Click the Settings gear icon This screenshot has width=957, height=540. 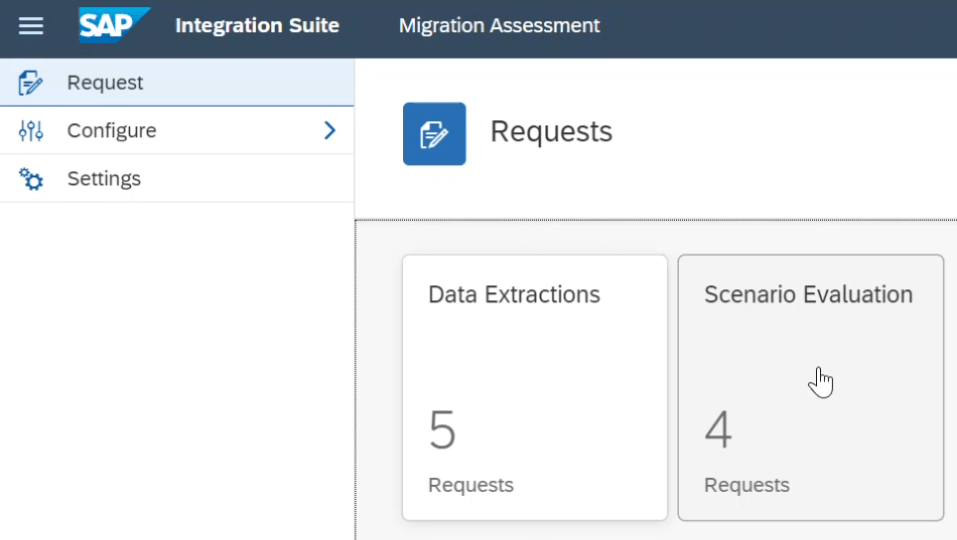[31, 179]
